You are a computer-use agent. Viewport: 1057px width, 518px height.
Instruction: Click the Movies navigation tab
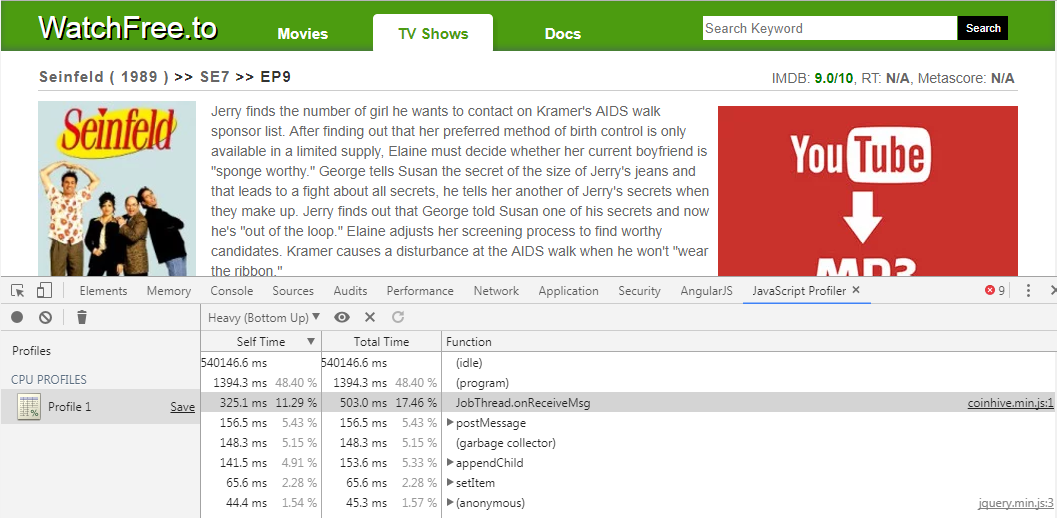pyautogui.click(x=303, y=34)
